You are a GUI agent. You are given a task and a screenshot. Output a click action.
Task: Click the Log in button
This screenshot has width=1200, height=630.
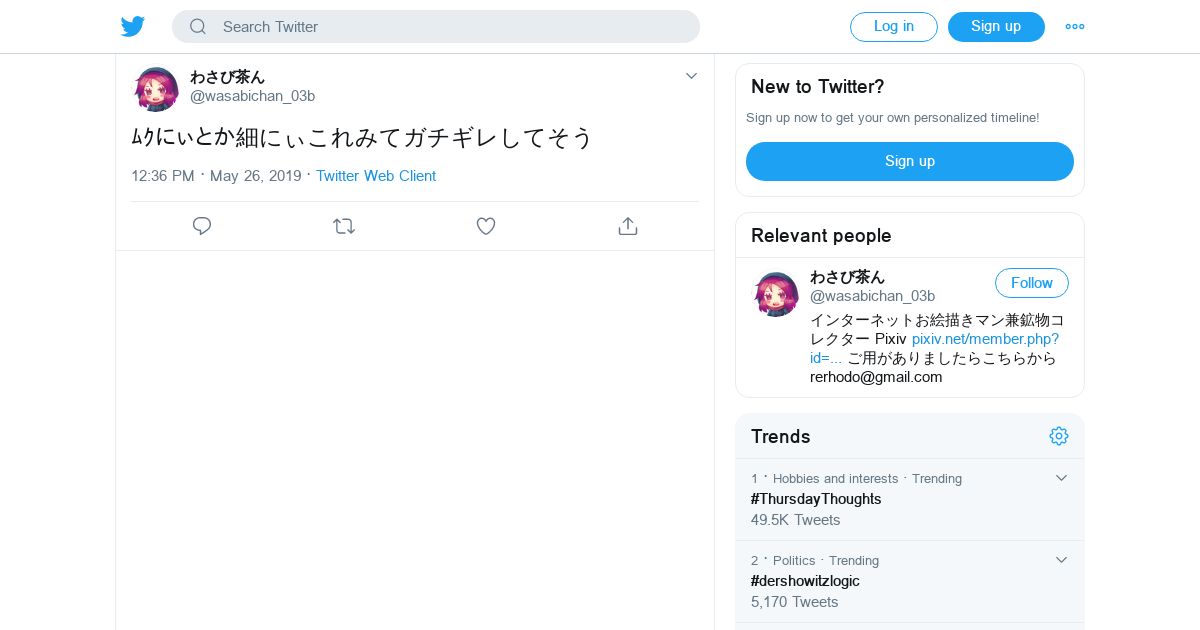coord(893,27)
